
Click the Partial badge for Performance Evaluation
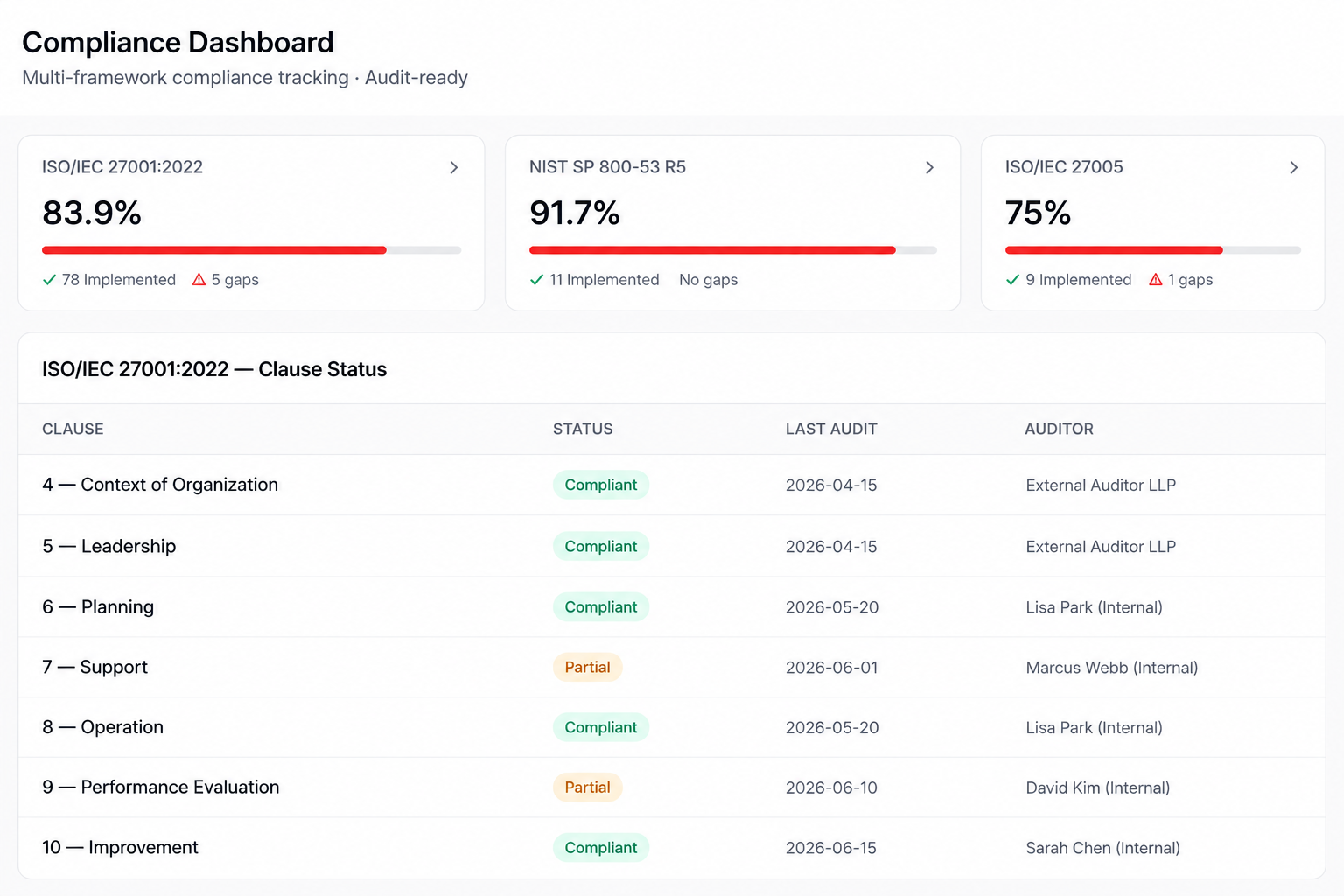pos(587,787)
